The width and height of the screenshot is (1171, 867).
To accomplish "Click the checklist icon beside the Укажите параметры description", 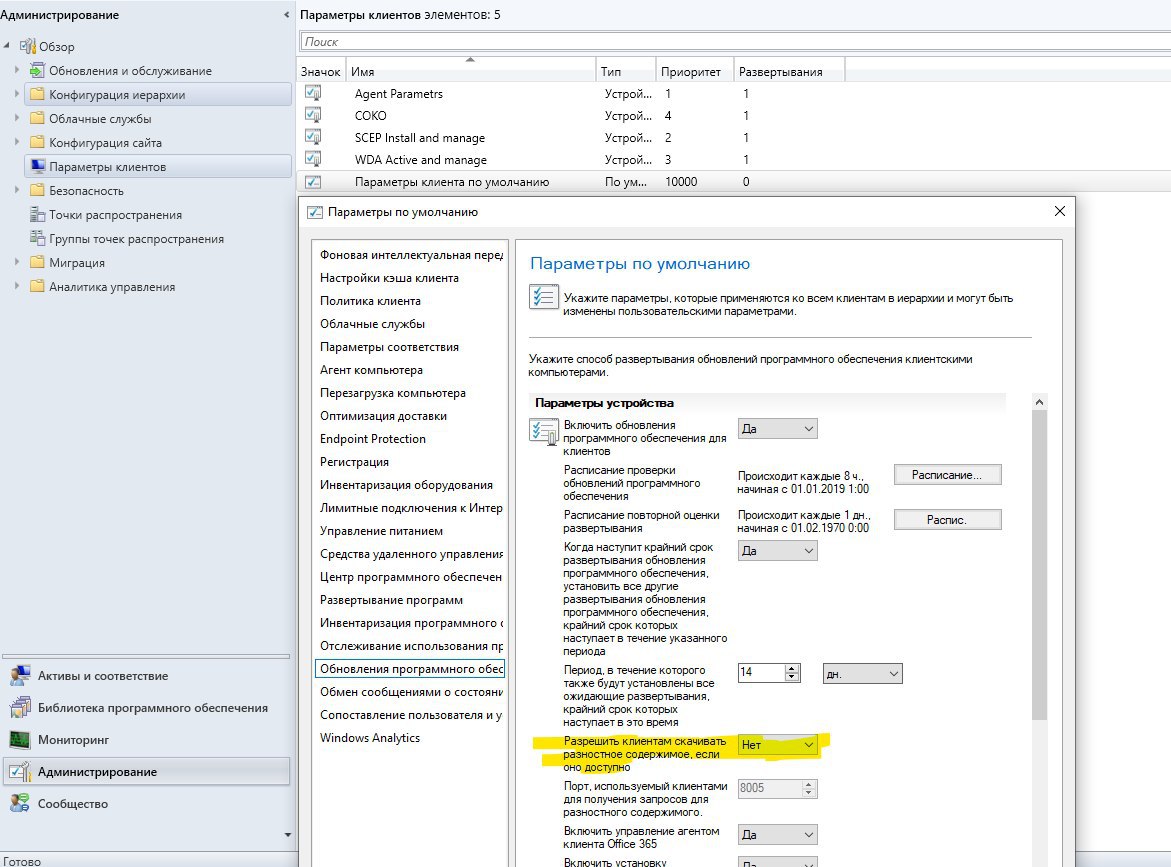I will coord(543,297).
